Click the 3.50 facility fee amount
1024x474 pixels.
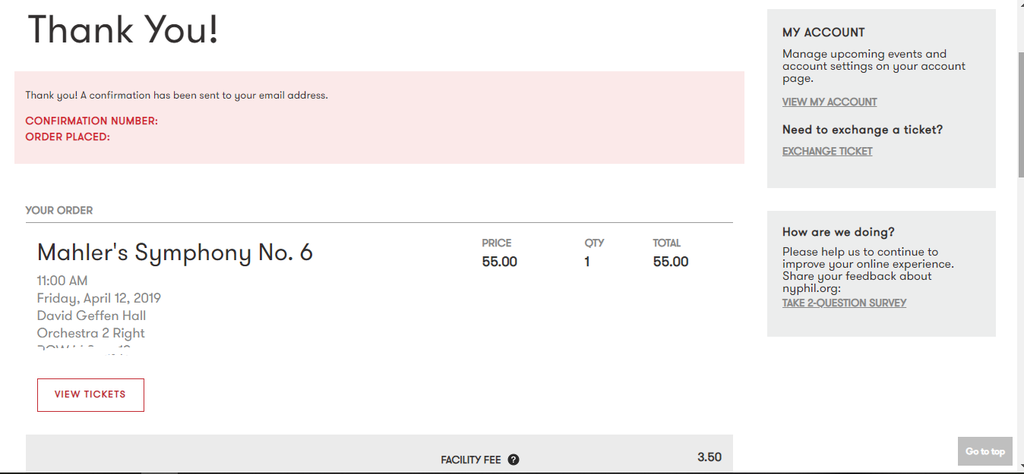pos(709,457)
